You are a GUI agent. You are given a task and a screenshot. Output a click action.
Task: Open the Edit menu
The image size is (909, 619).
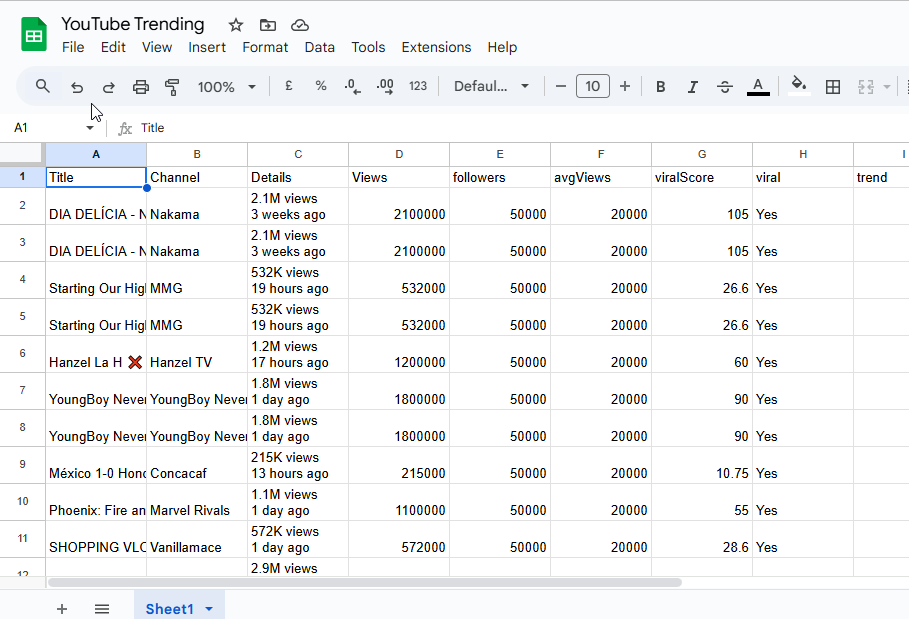coord(113,47)
